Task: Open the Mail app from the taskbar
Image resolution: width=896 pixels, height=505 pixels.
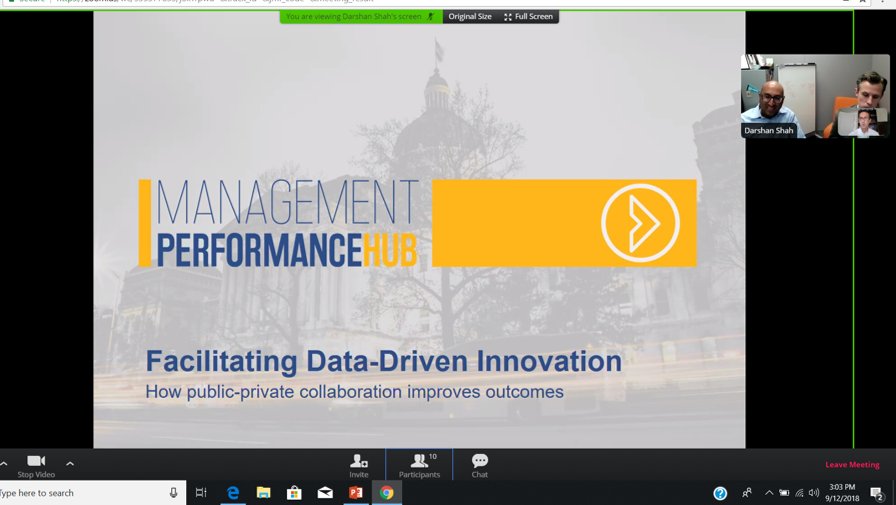Action: click(325, 492)
